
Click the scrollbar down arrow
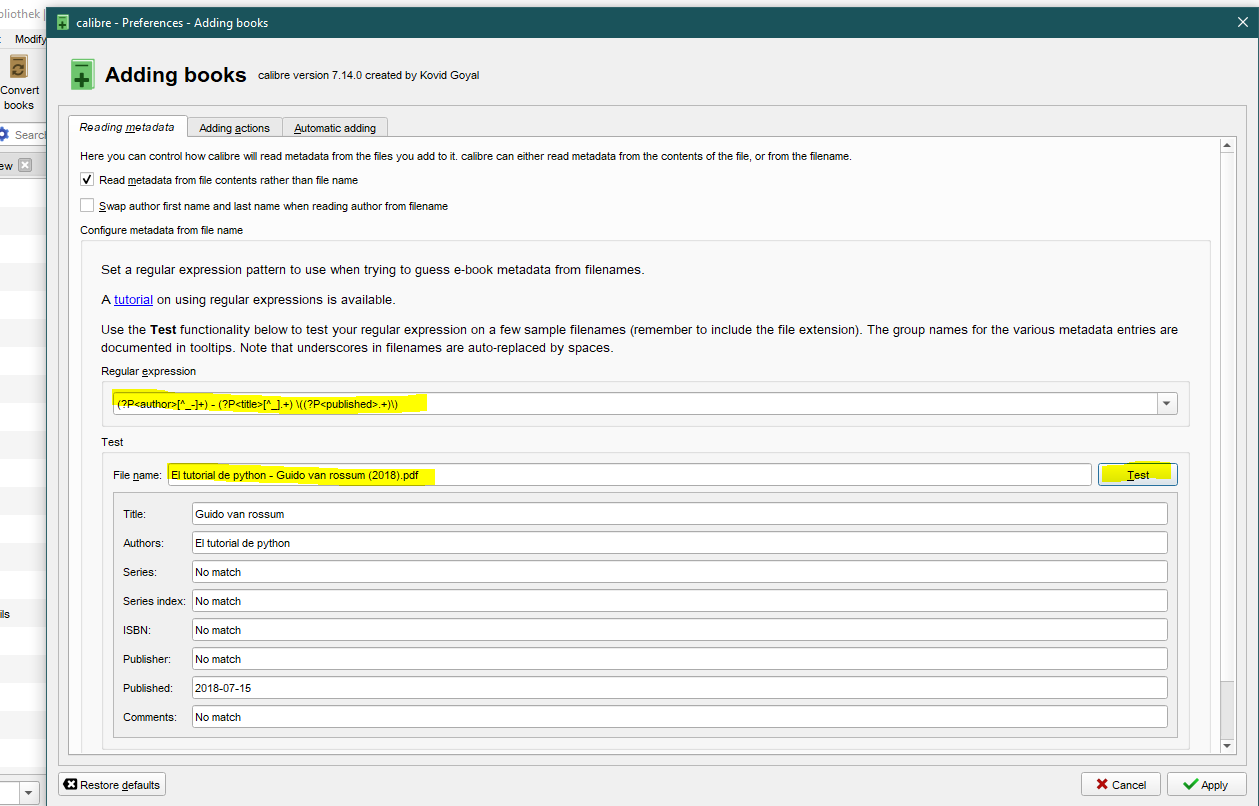pyautogui.click(x=1229, y=746)
